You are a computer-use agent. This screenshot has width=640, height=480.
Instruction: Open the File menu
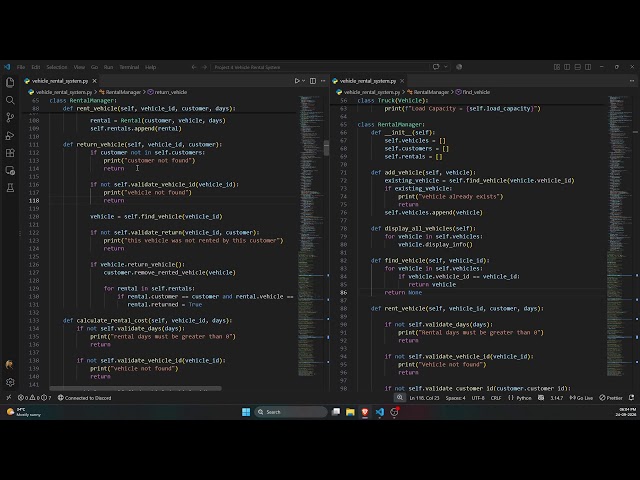point(21,67)
